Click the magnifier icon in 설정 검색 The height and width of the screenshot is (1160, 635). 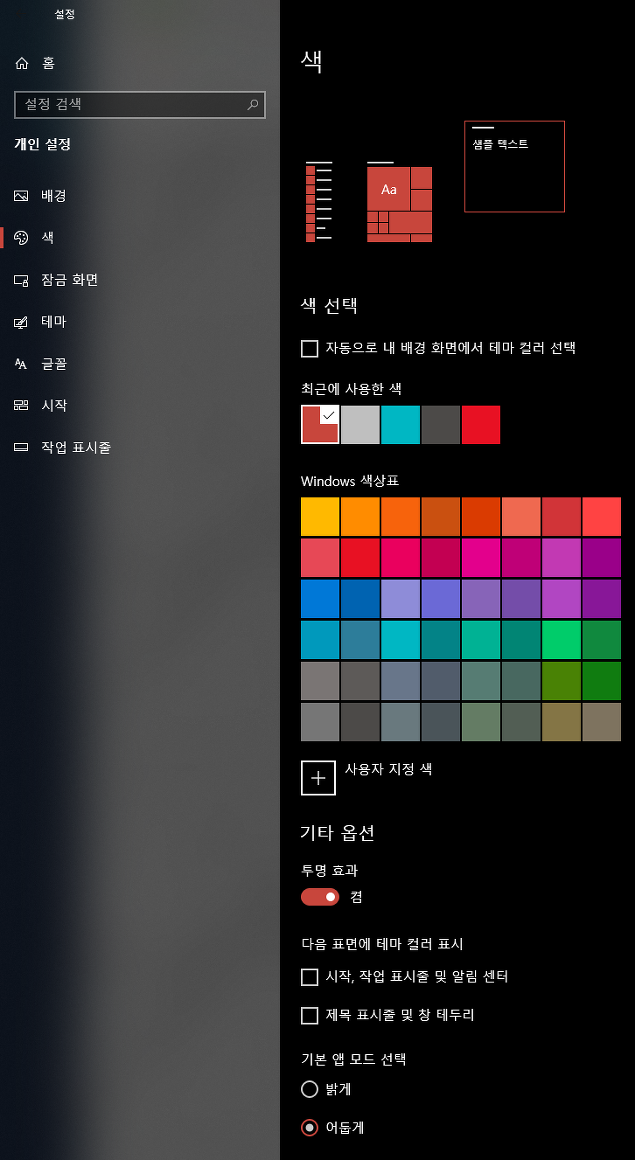253,105
